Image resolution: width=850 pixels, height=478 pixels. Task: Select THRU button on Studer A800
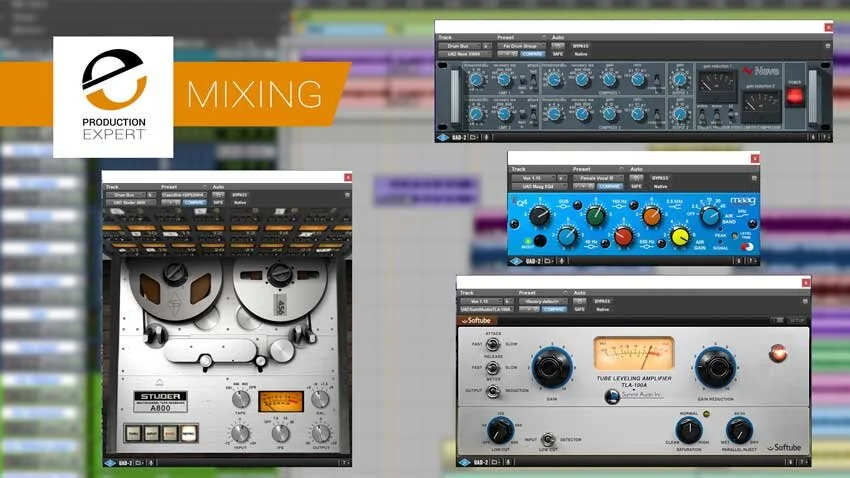(x=133, y=433)
